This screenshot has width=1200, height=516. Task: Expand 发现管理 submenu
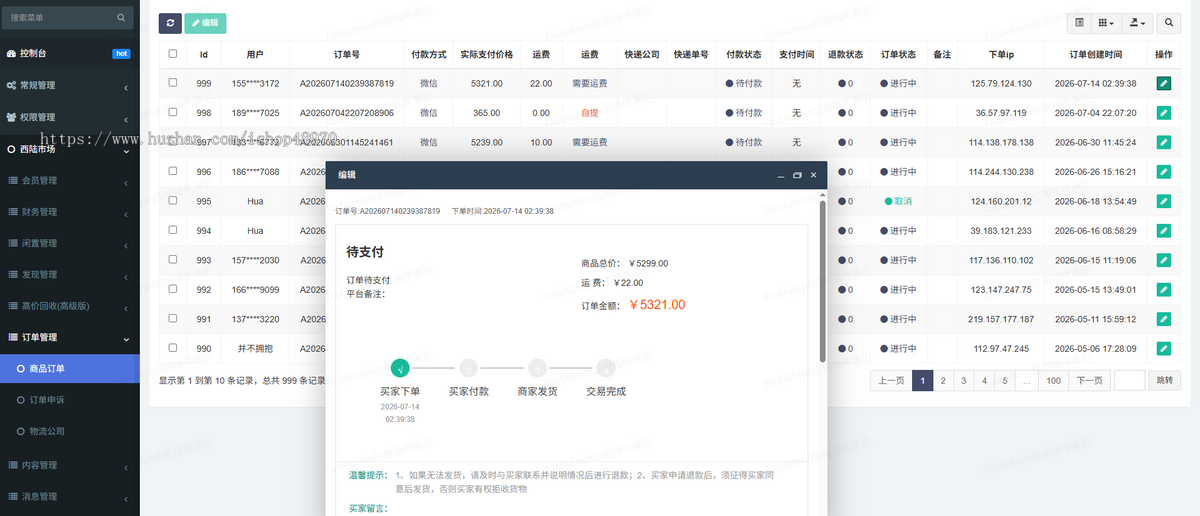[70, 274]
